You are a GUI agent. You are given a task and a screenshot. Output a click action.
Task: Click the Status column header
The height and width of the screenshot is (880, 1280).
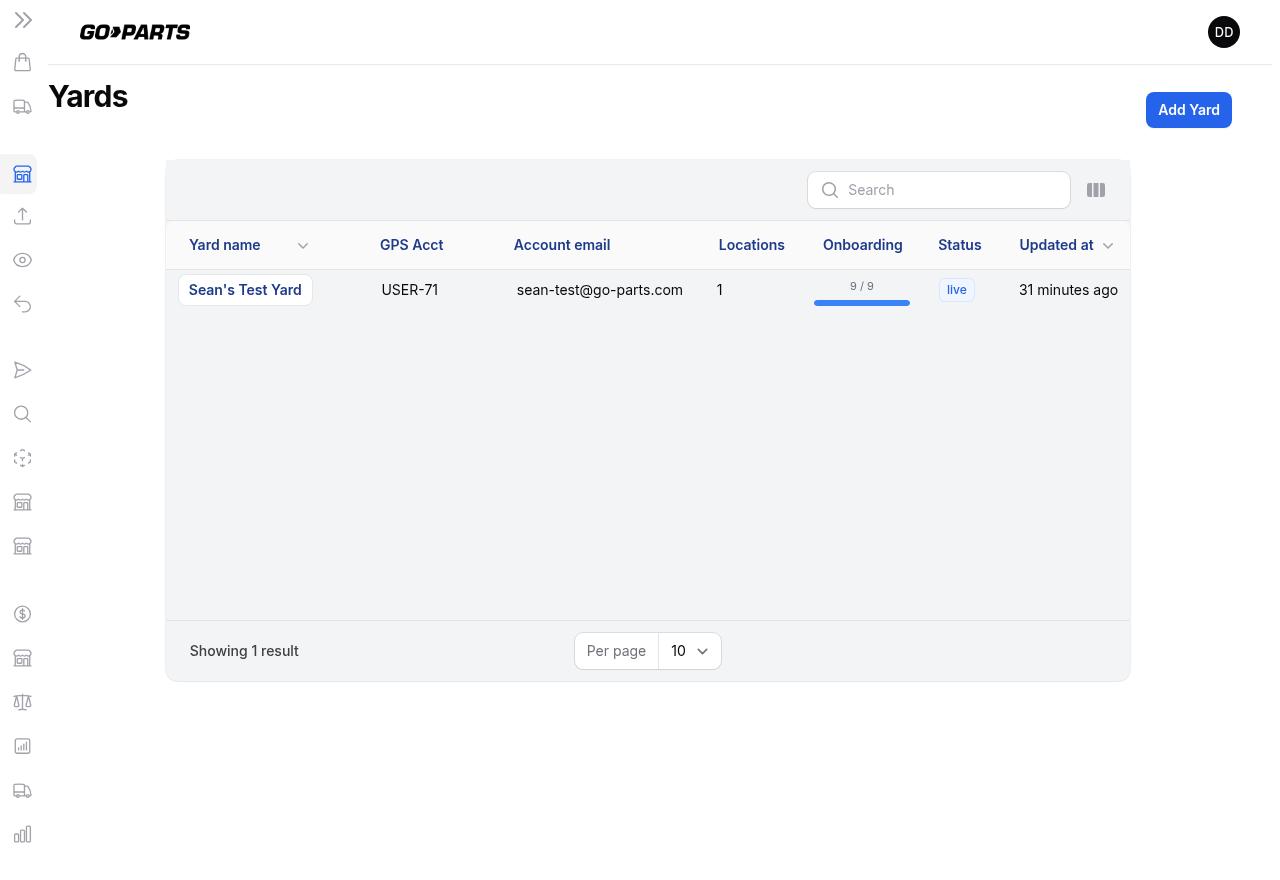pos(960,245)
